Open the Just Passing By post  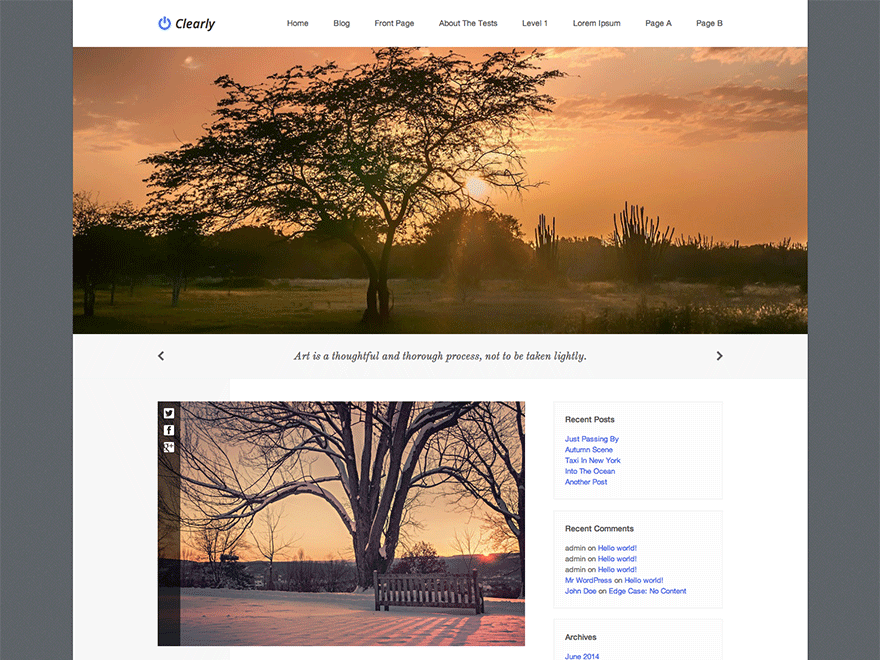tap(591, 438)
